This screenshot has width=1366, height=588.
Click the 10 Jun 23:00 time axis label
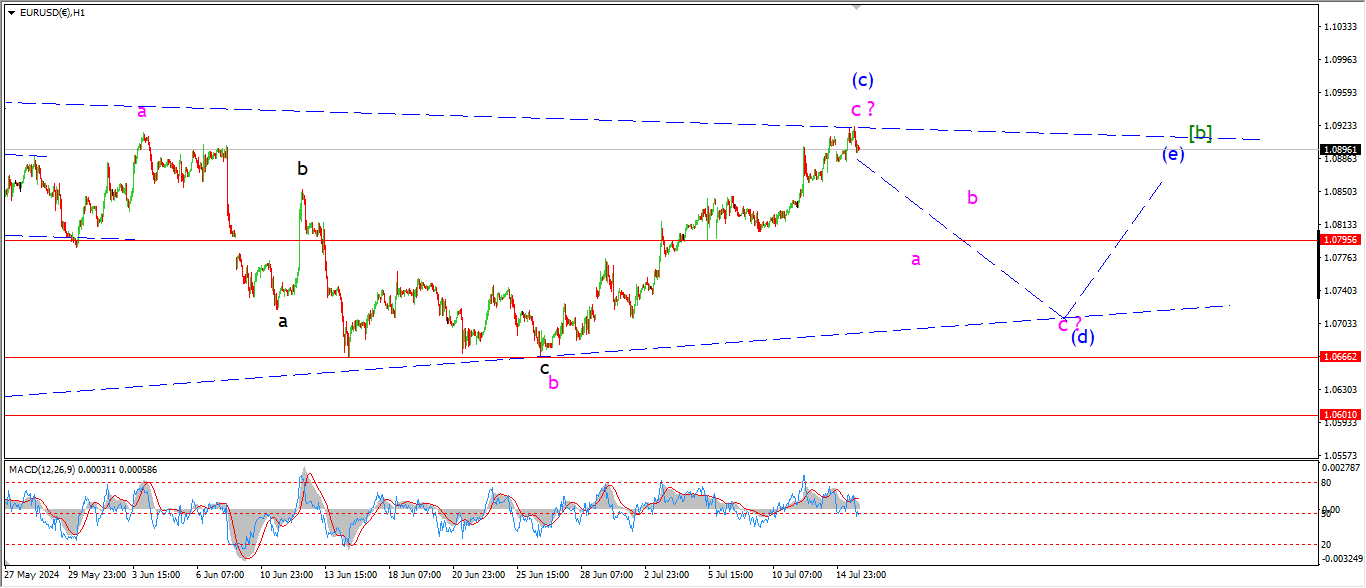[286, 575]
